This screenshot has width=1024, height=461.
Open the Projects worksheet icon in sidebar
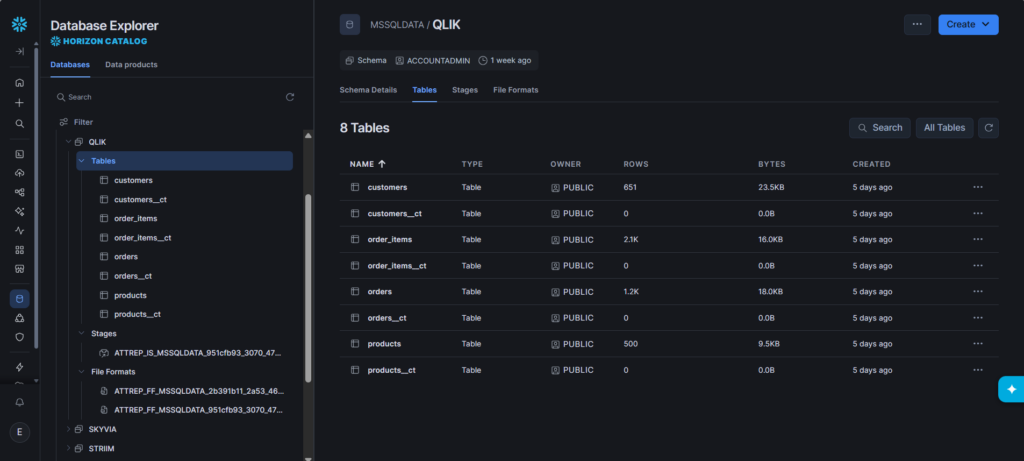pyautogui.click(x=20, y=154)
